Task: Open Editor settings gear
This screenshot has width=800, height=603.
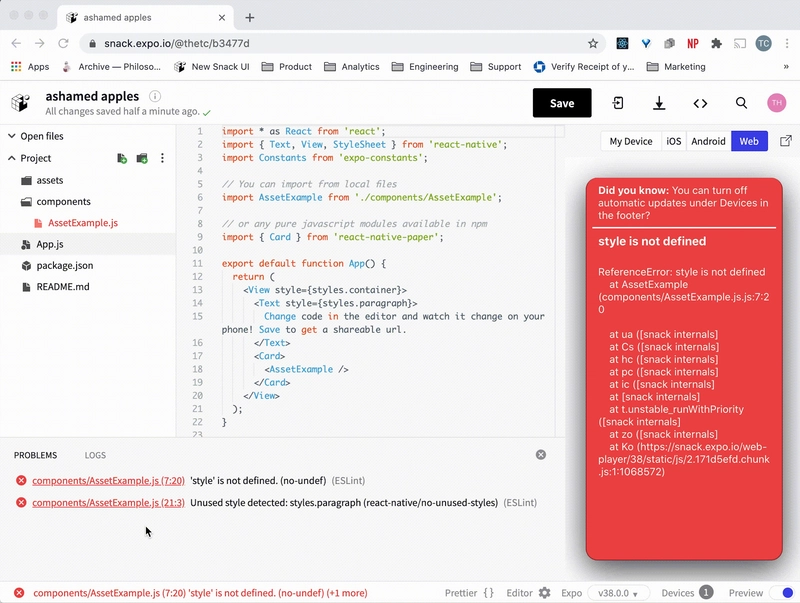Action: [x=544, y=593]
